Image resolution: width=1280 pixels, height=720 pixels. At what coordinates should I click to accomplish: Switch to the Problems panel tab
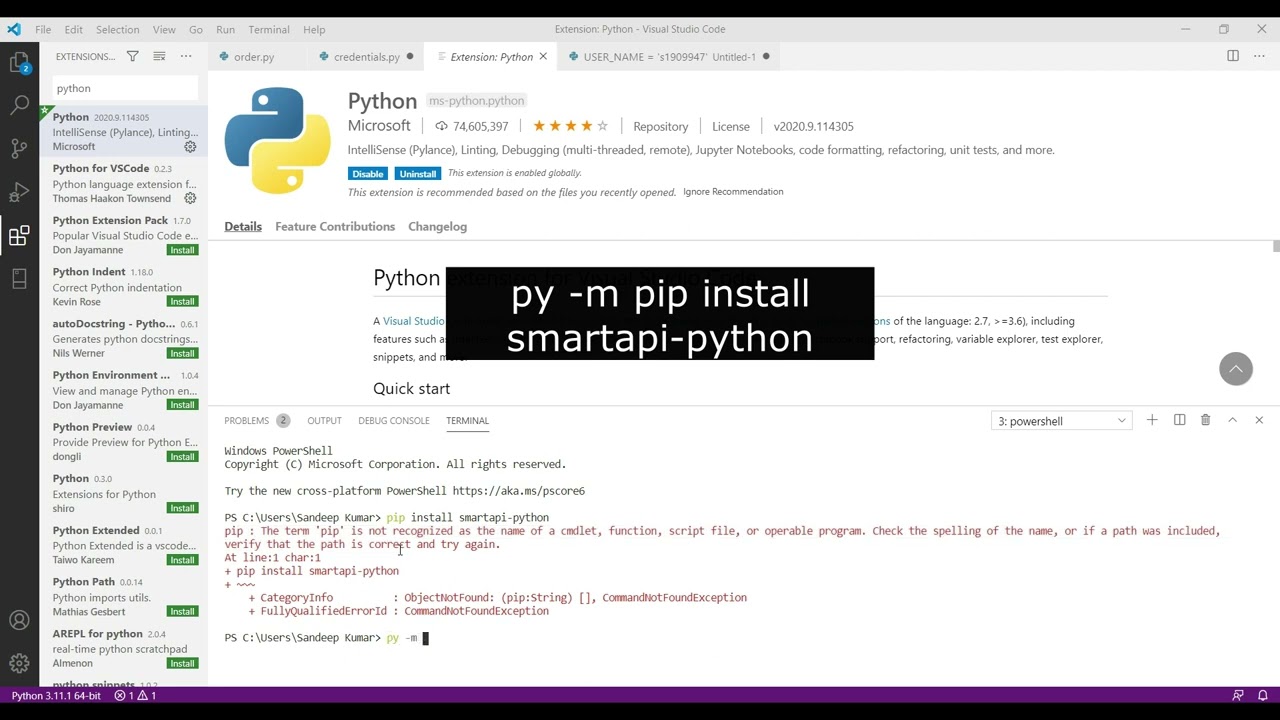[x=256, y=421]
